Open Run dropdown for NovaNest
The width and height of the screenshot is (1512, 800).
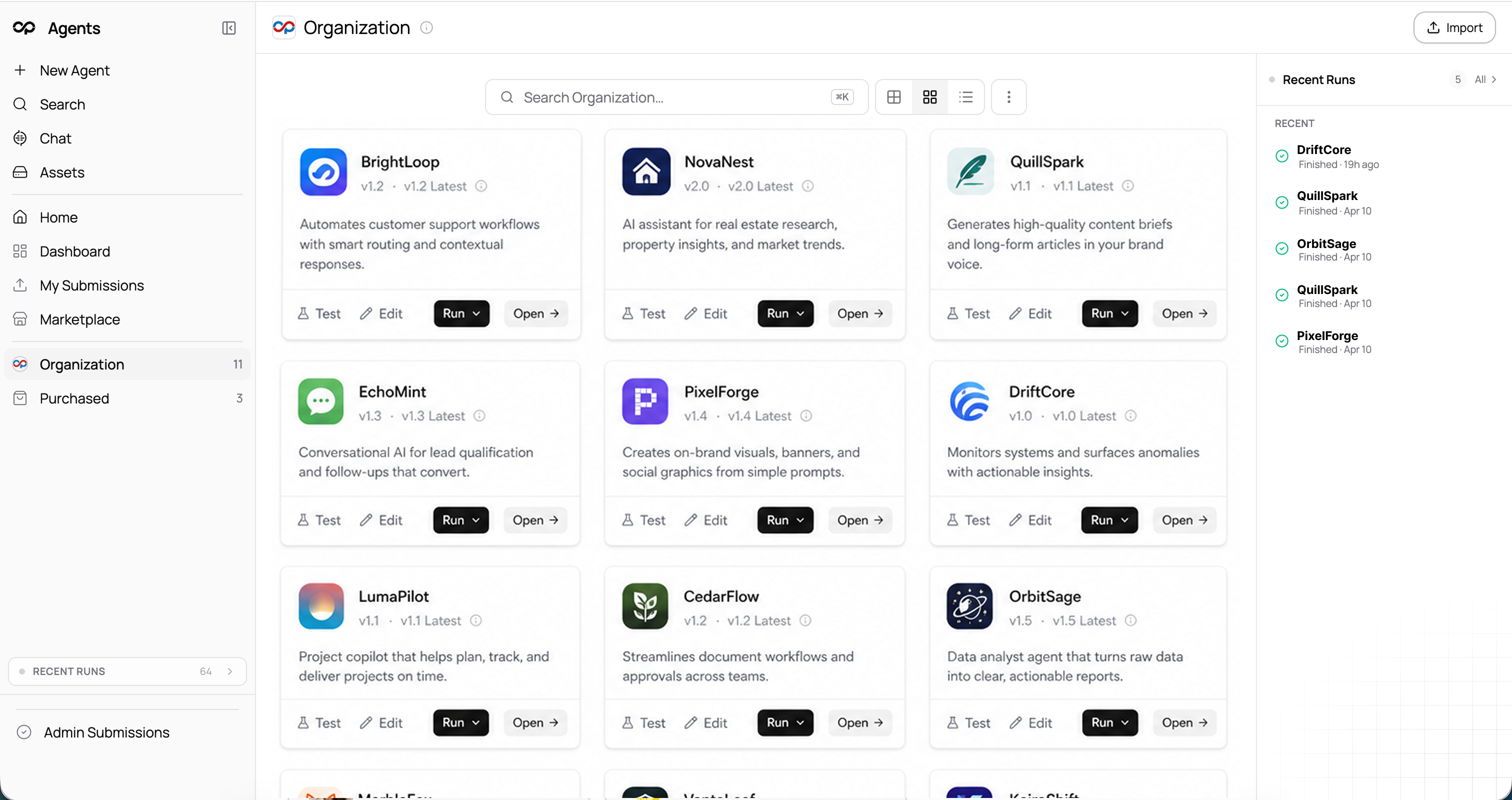click(x=785, y=313)
